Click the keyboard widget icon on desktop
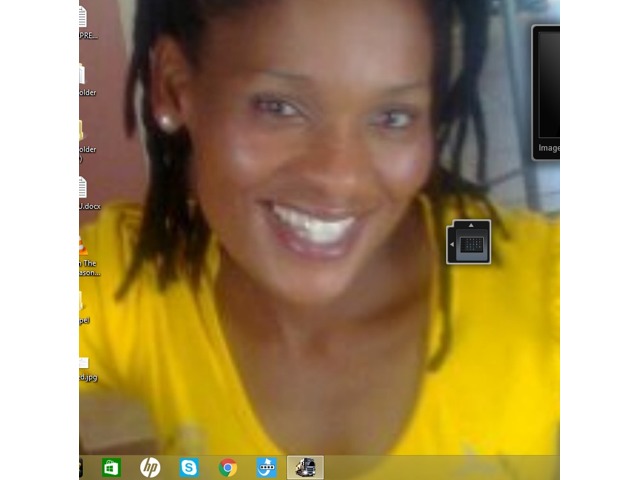Image resolution: width=640 pixels, height=480 pixels. pos(472,245)
